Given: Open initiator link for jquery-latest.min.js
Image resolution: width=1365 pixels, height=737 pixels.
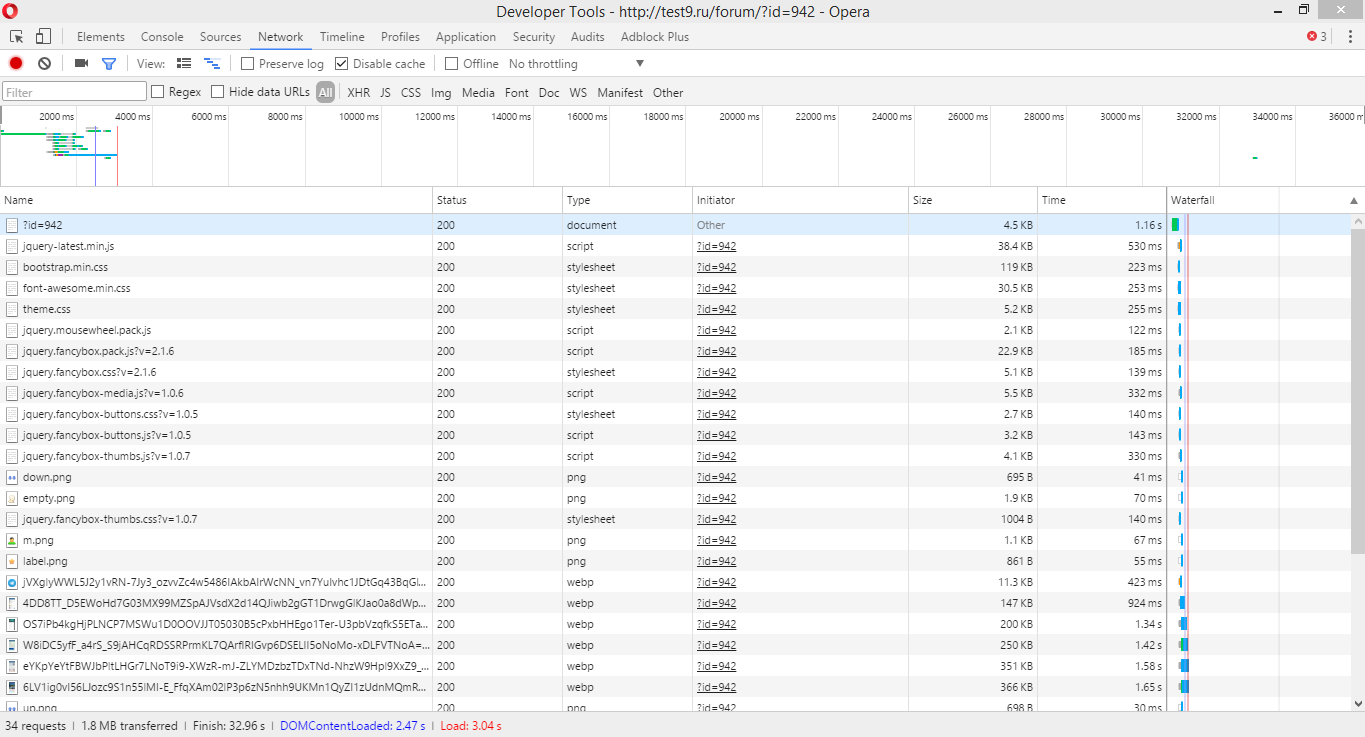Looking at the screenshot, I should [716, 246].
